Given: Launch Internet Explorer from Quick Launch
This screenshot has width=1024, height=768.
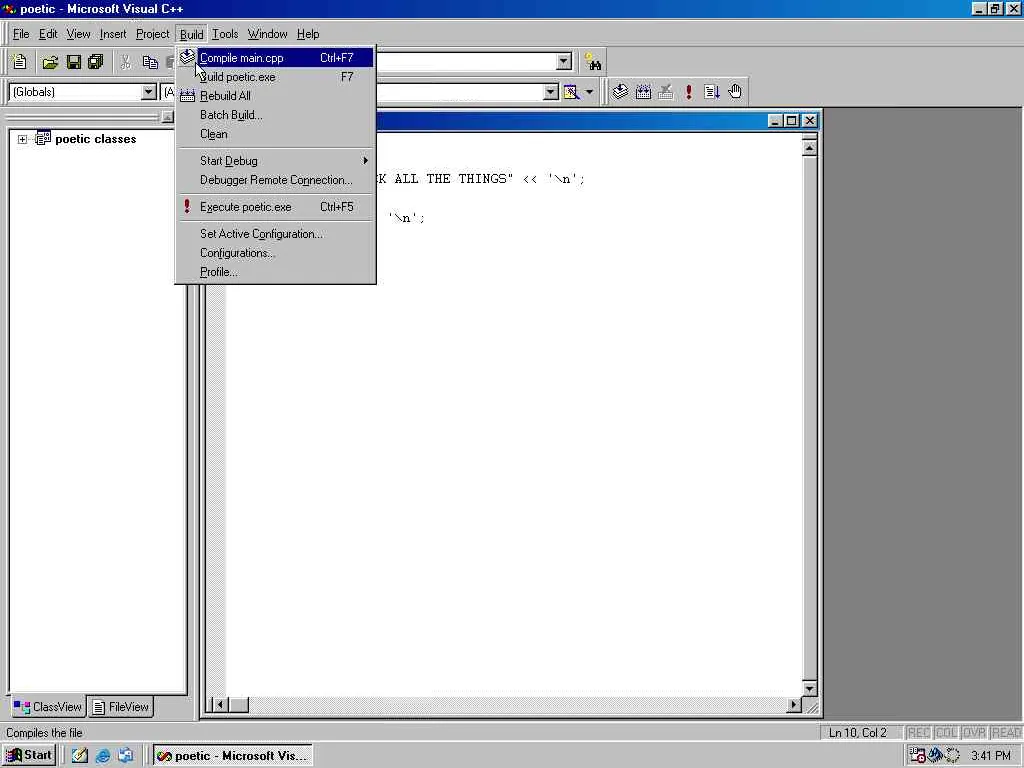Looking at the screenshot, I should pos(103,756).
